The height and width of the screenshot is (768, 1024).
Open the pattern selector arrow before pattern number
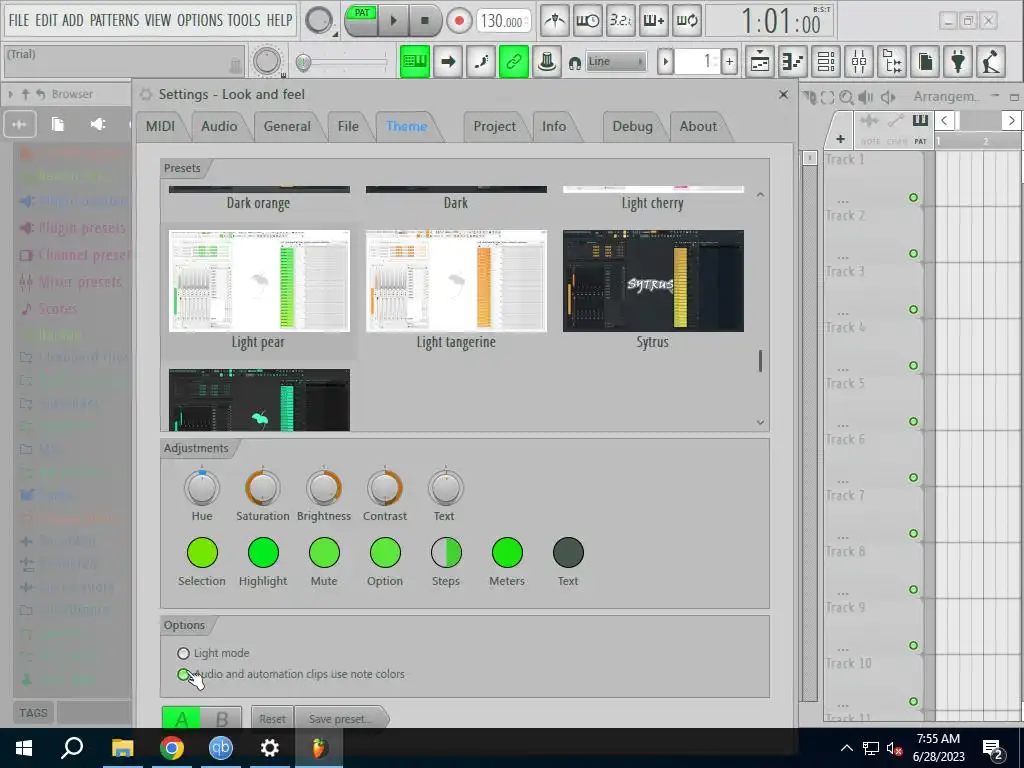665,61
